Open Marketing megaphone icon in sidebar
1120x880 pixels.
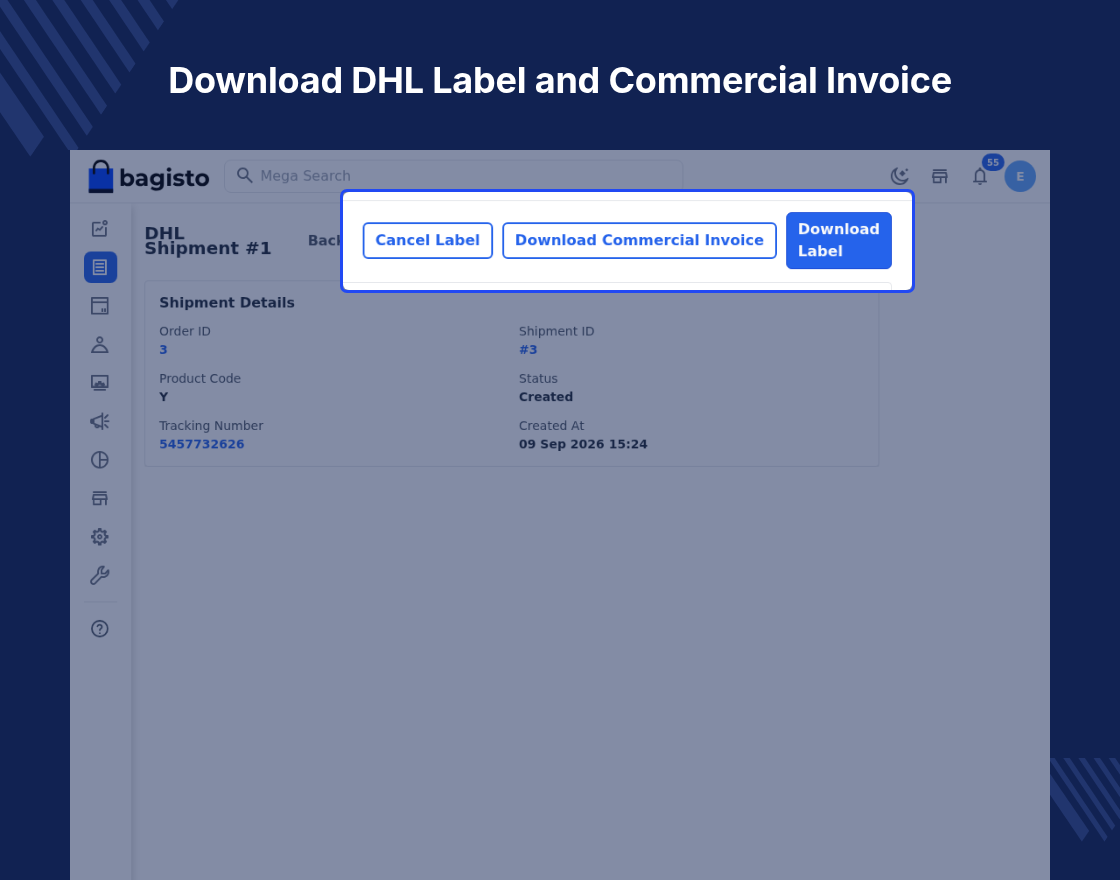click(100, 421)
